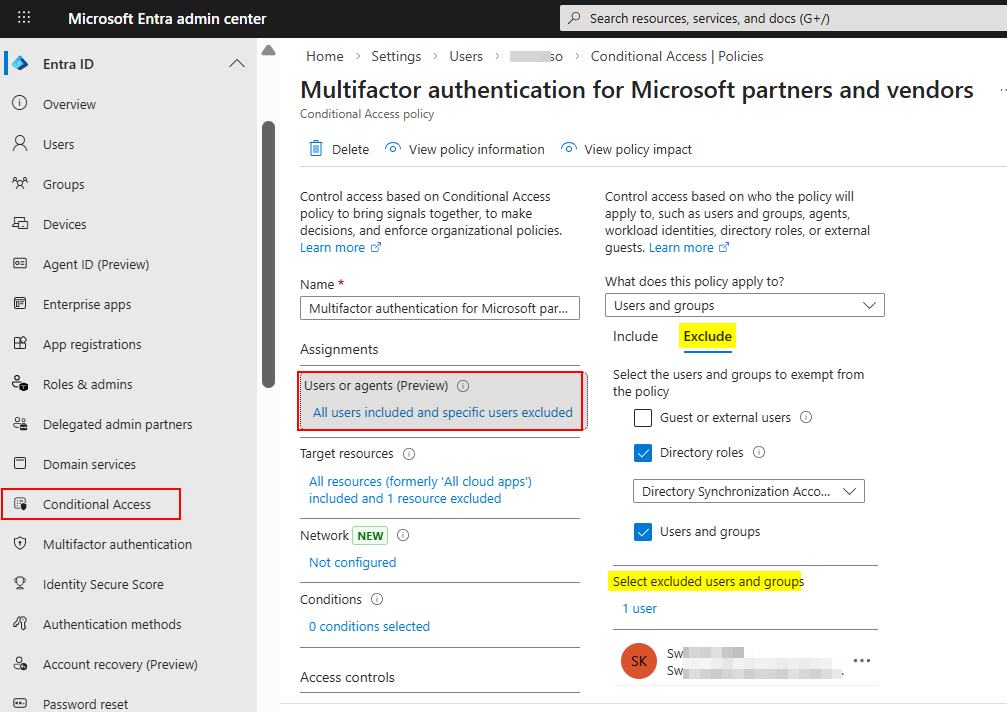The image size is (1007, 712).
Task: Click the Entra ID diamond icon
Action: 20,64
